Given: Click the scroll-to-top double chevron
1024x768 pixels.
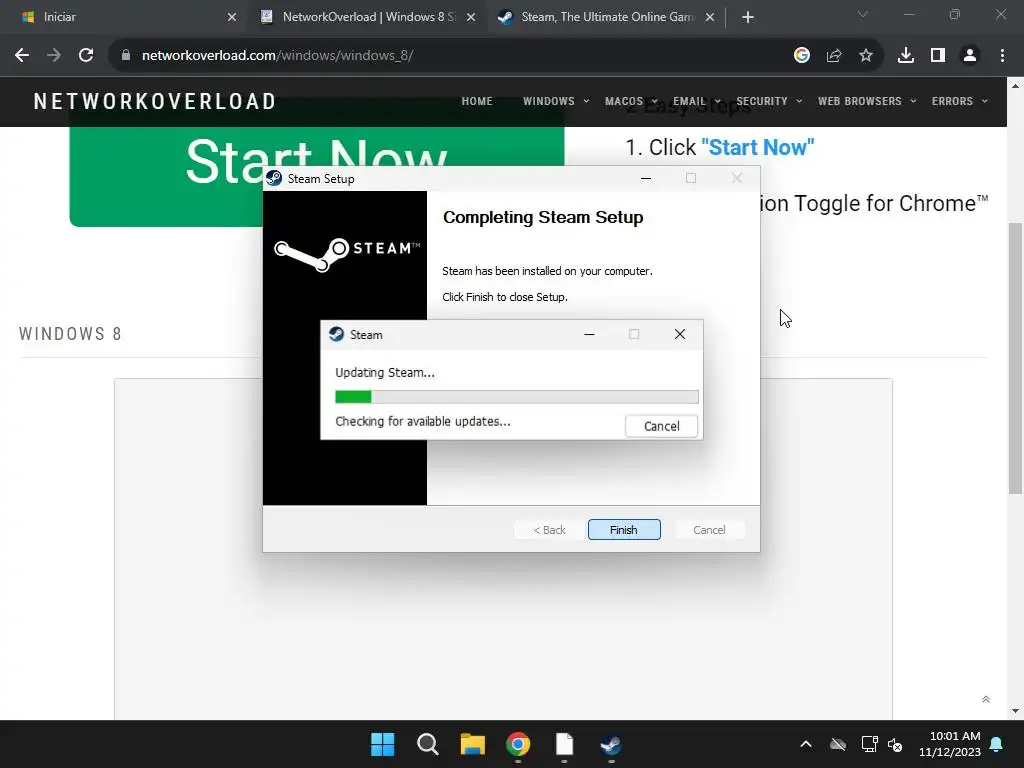Looking at the screenshot, I should coord(986,699).
